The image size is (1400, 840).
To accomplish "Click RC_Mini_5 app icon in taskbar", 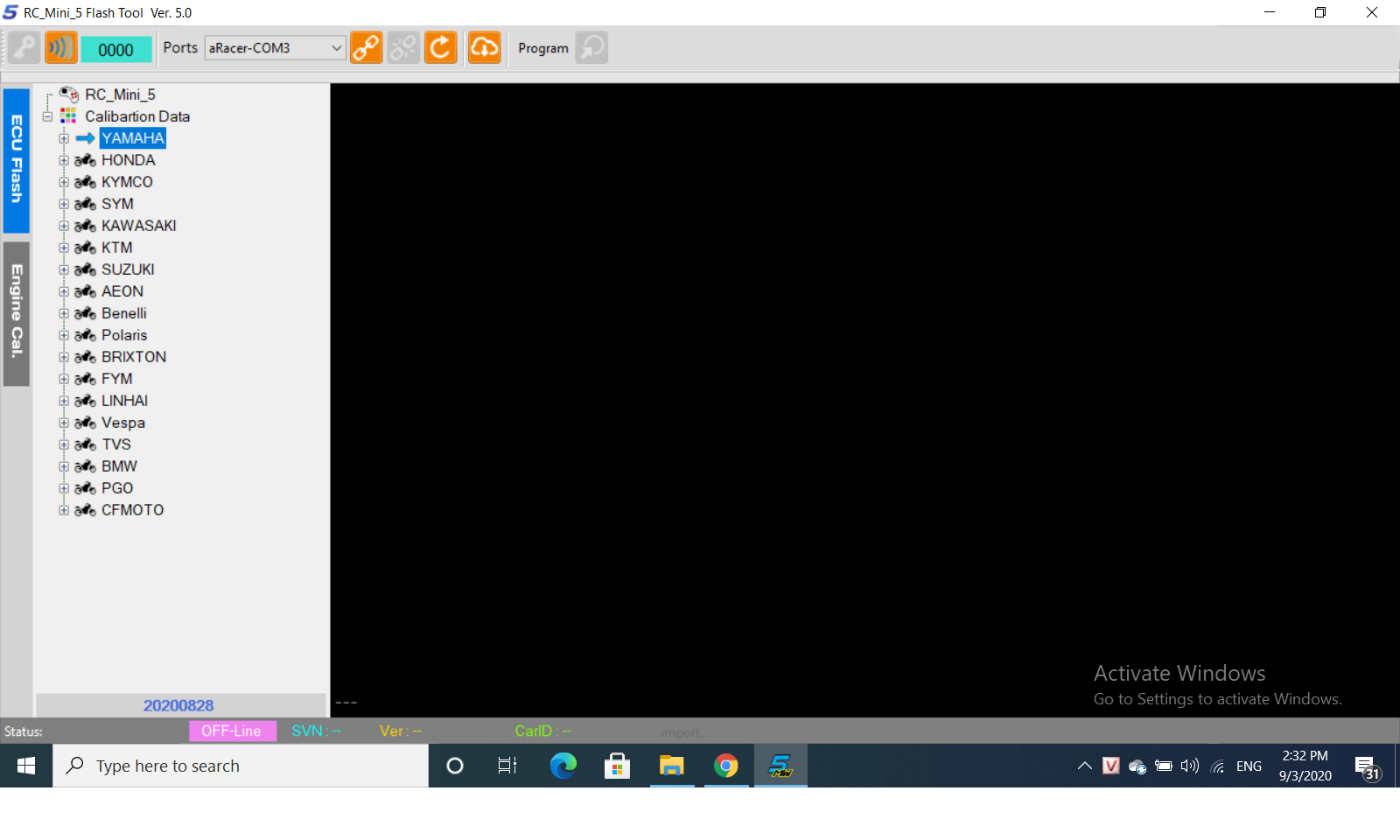I will tap(780, 766).
